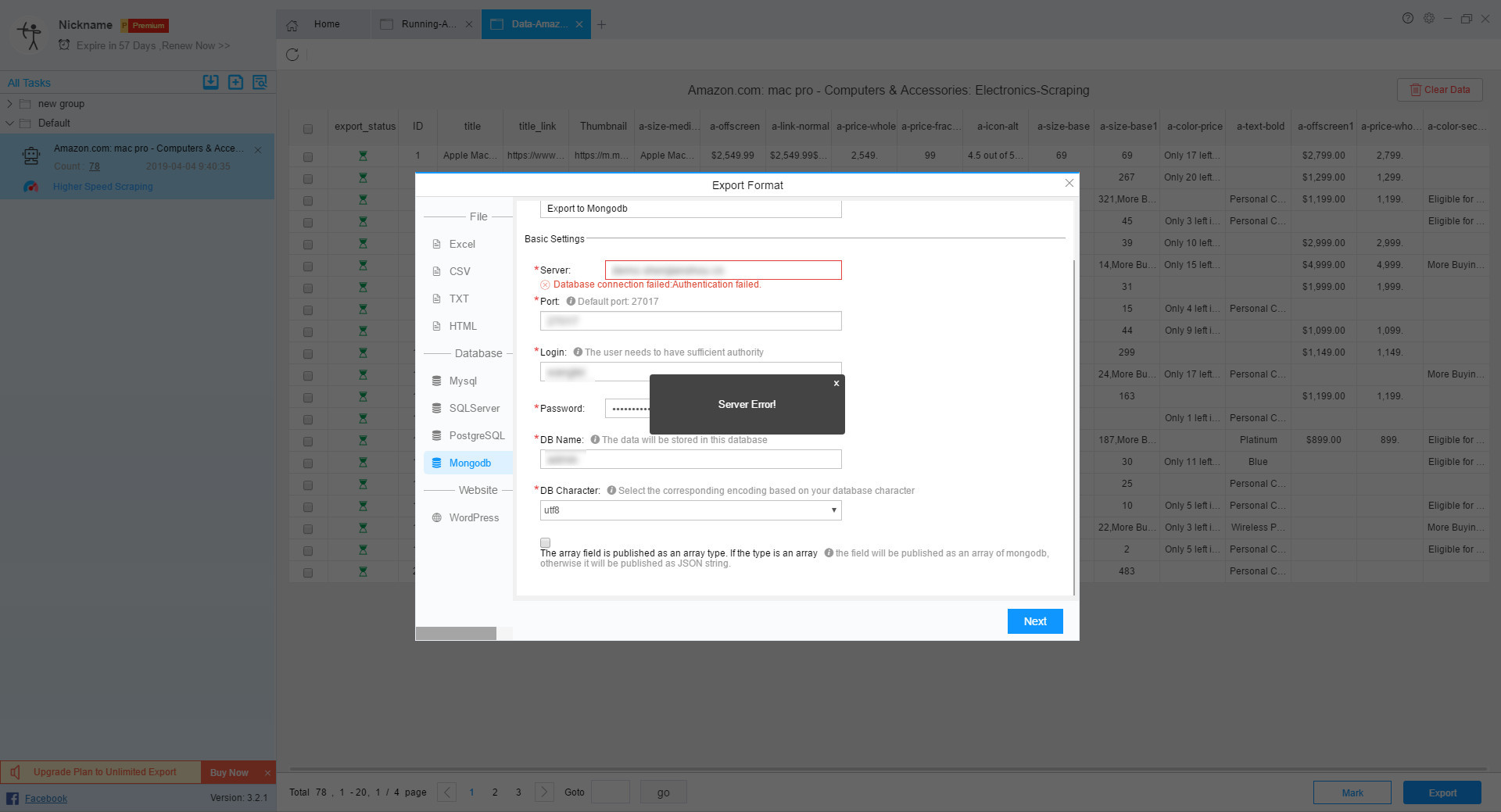Click the task count link 78

(94, 166)
